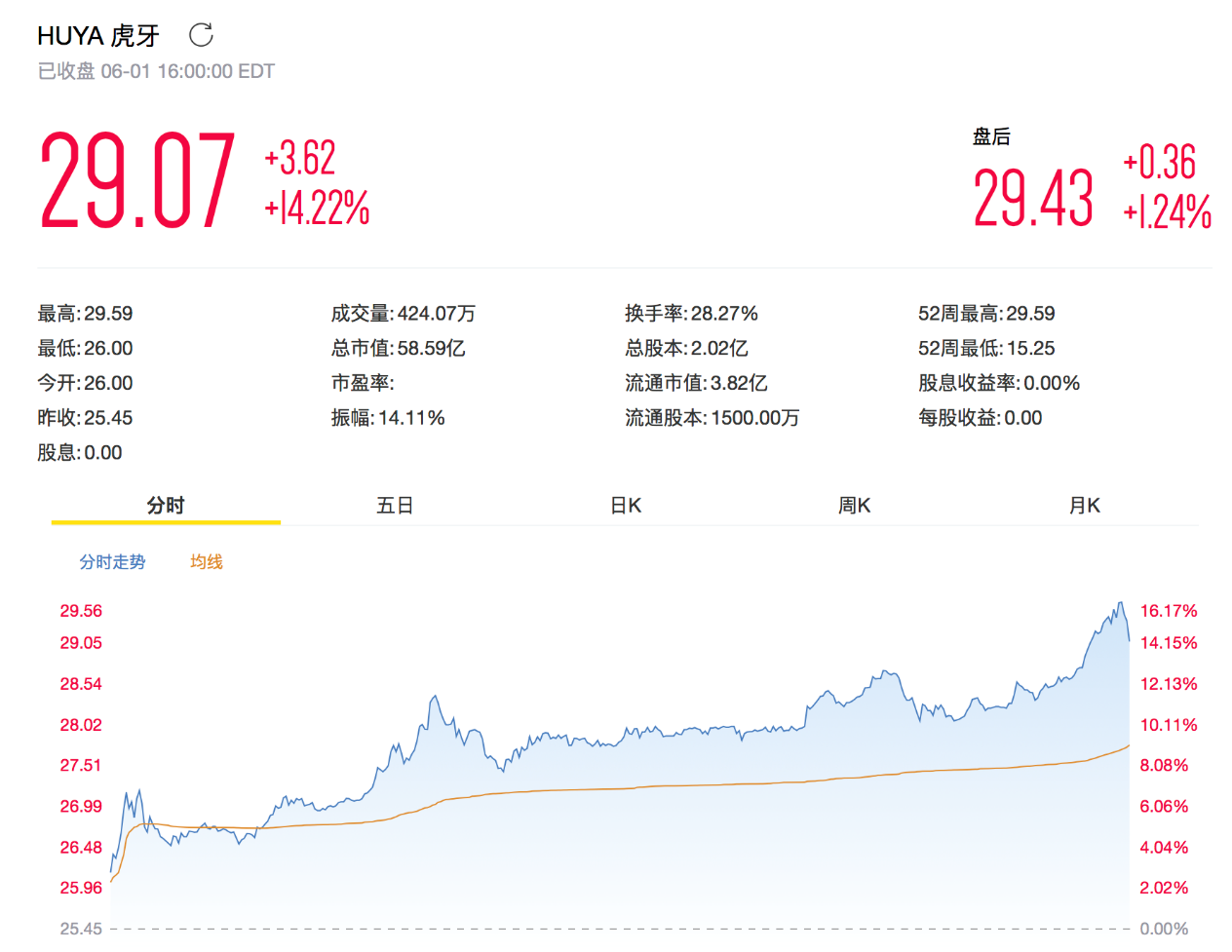The image size is (1232, 952).
Task: Click the 52周最高:29.59 value
Action: pyautogui.click(x=986, y=314)
